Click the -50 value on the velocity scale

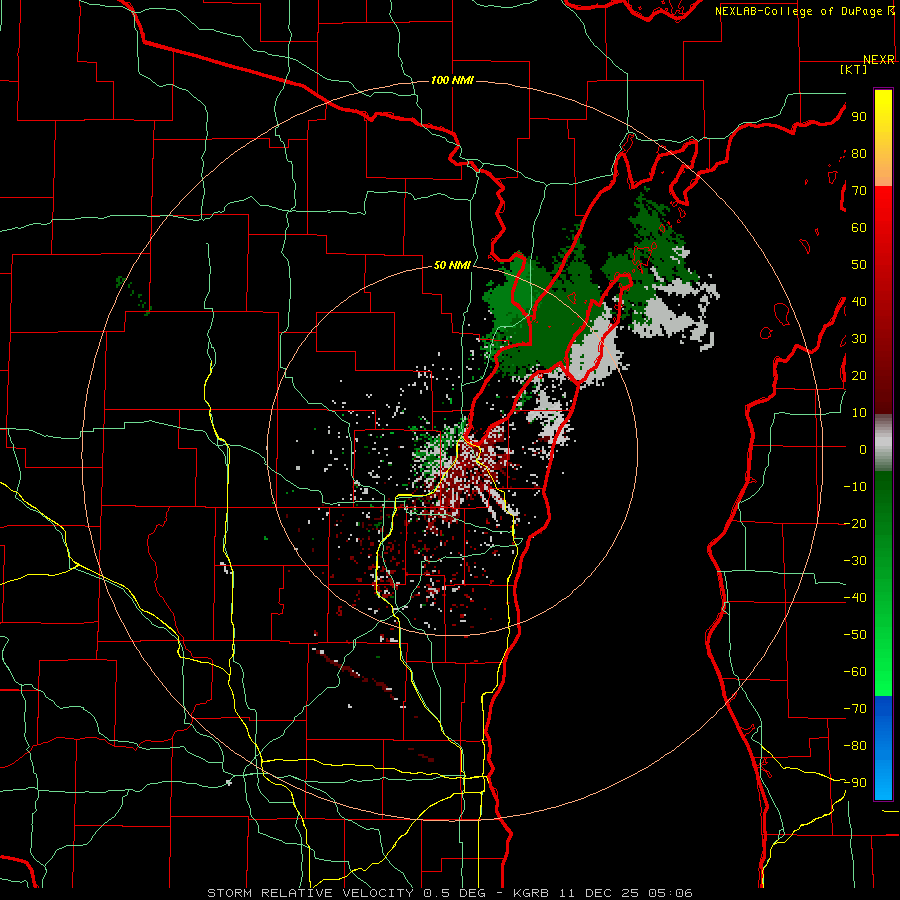(855, 635)
